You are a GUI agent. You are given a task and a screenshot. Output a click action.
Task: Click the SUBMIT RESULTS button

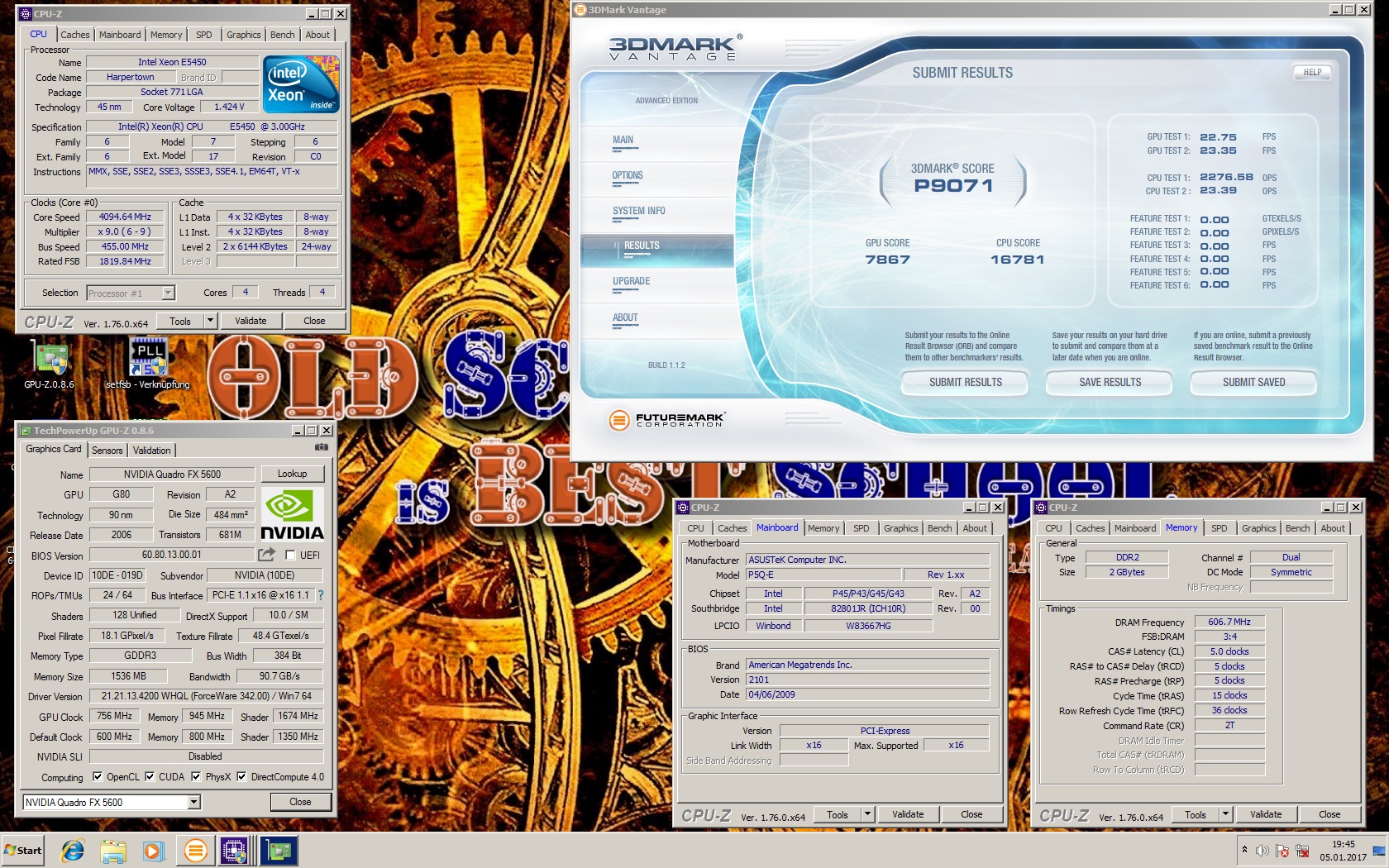(x=965, y=382)
